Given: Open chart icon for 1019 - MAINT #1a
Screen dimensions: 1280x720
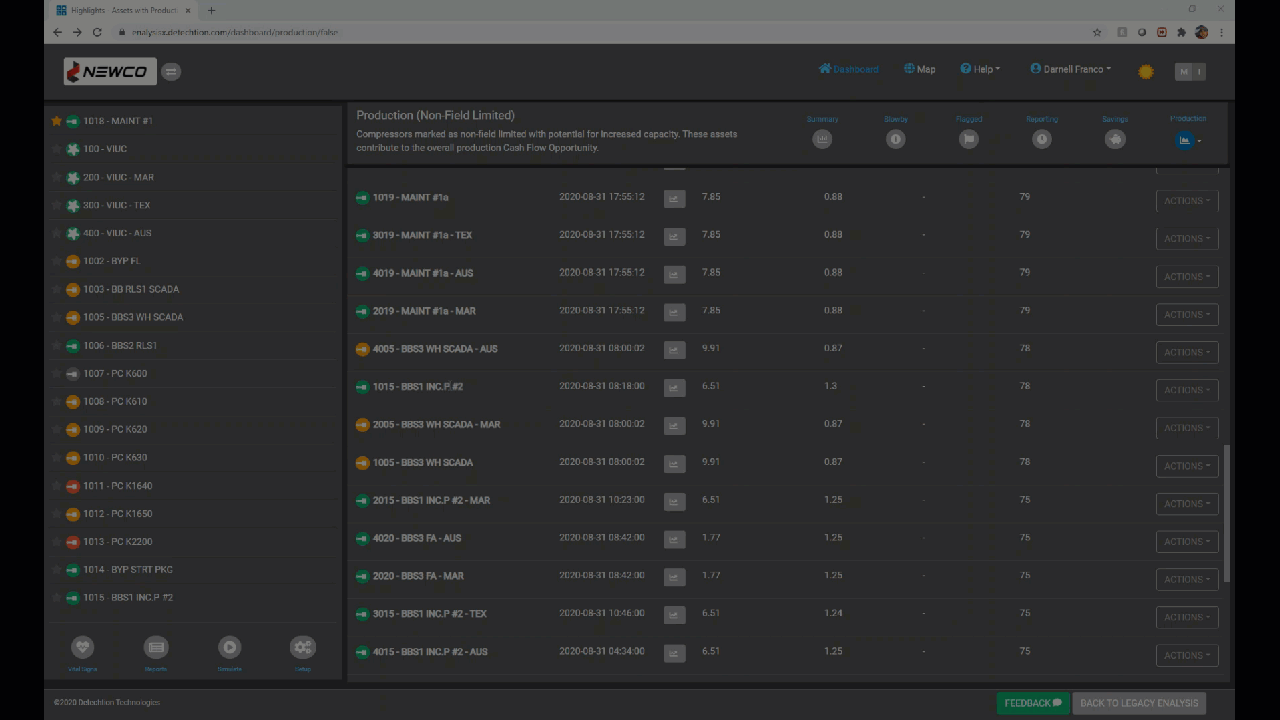Looking at the screenshot, I should (675, 199).
